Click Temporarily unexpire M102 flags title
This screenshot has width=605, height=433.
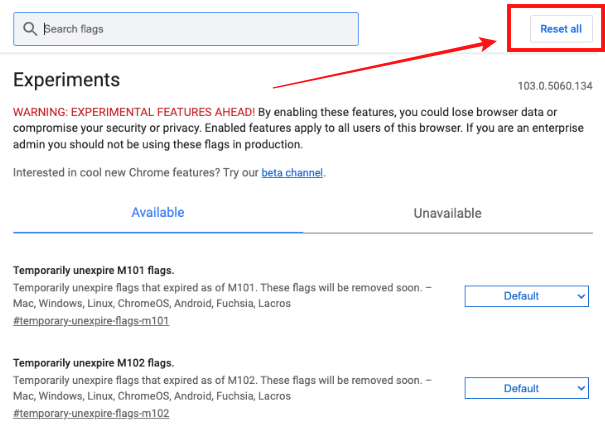click(x=94, y=363)
